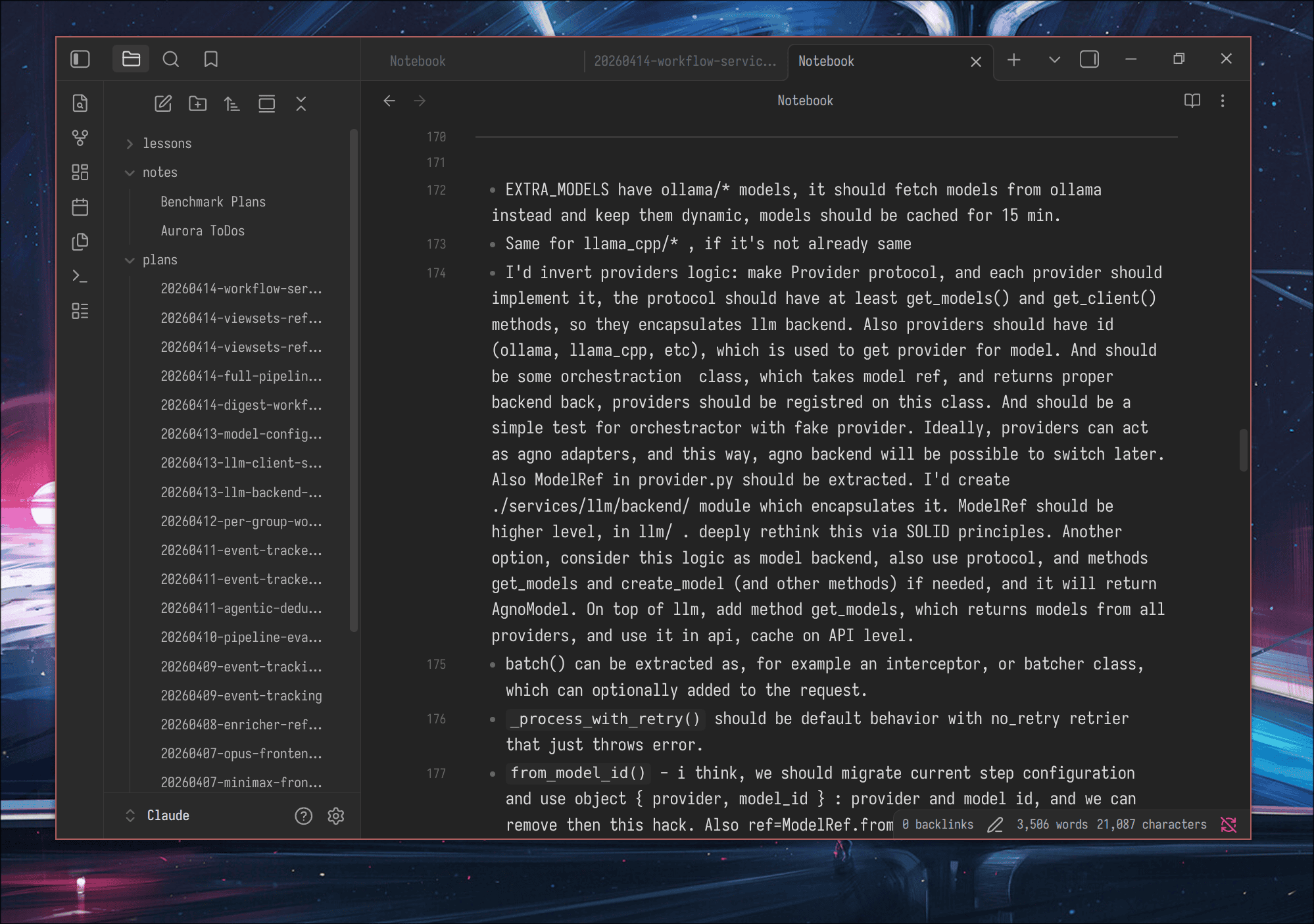Open the graph view

point(80,138)
